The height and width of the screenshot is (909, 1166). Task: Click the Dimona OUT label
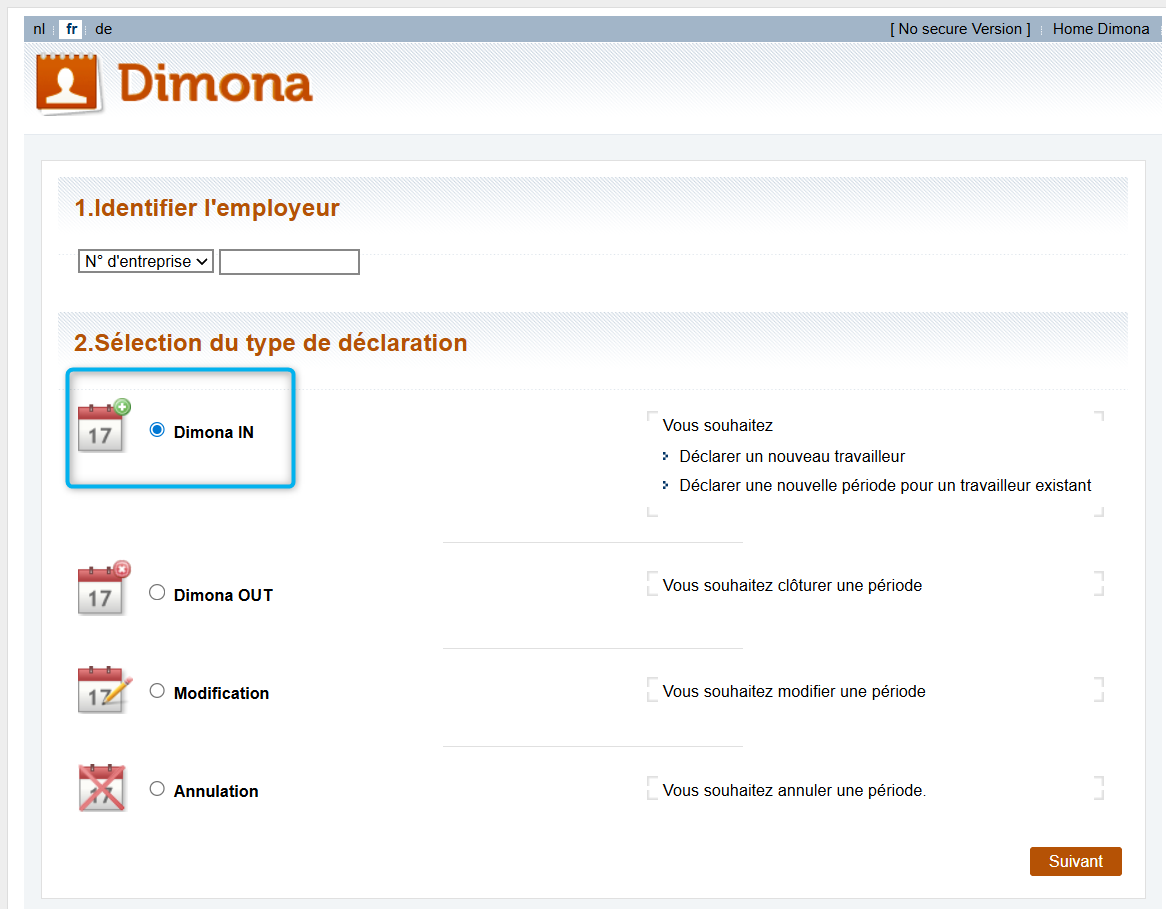[x=223, y=595]
